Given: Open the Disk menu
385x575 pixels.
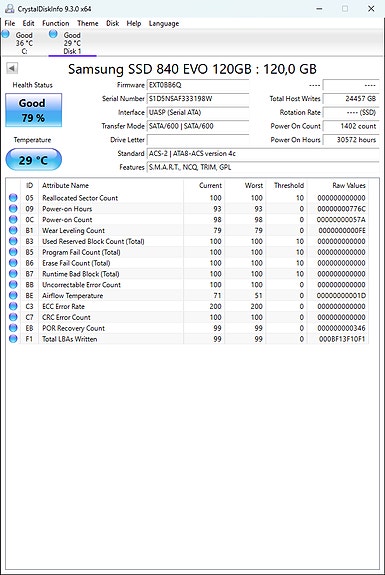Looking at the screenshot, I should [x=113, y=23].
